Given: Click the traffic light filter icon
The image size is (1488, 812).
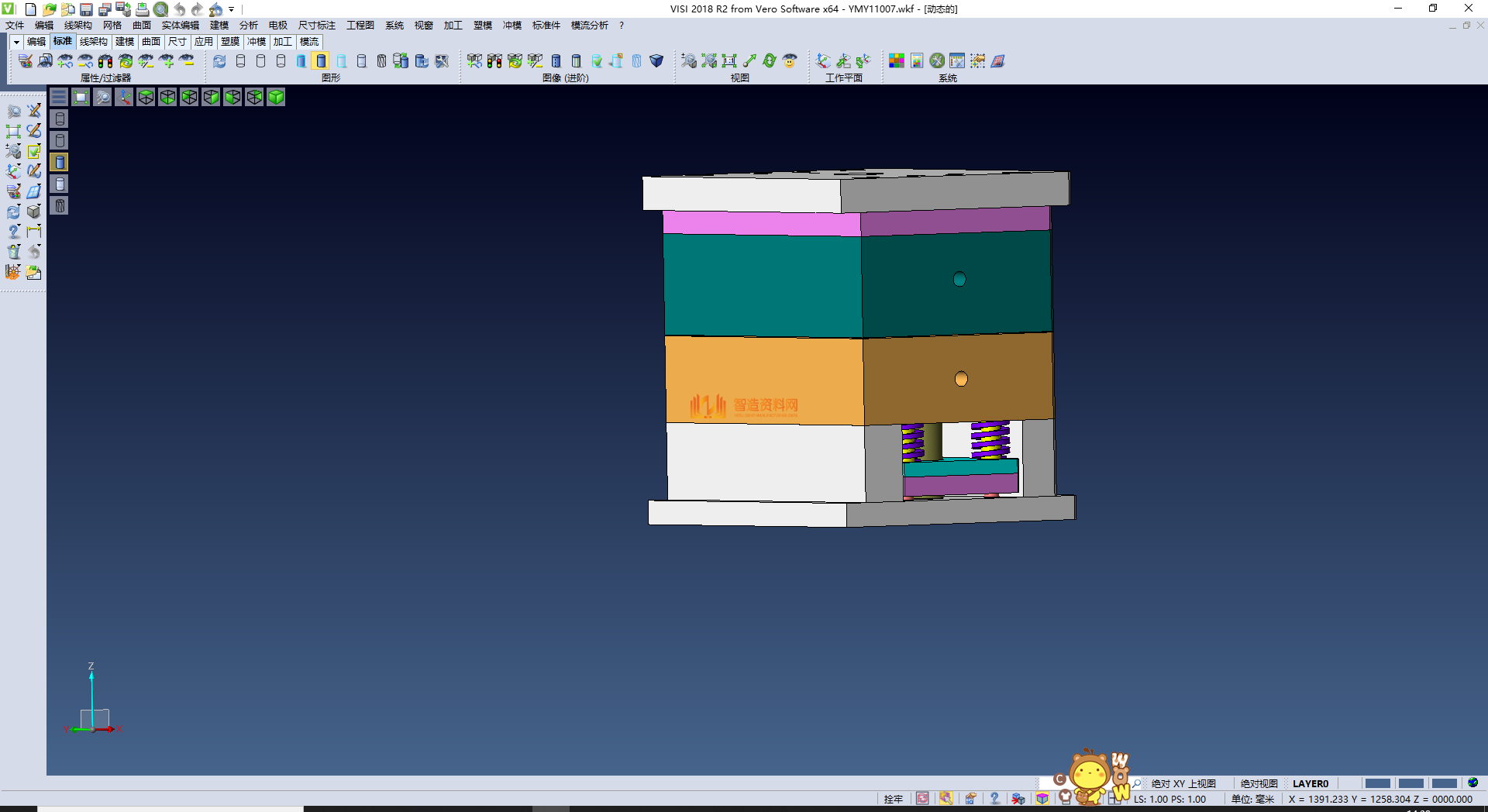Looking at the screenshot, I should pos(105,61).
